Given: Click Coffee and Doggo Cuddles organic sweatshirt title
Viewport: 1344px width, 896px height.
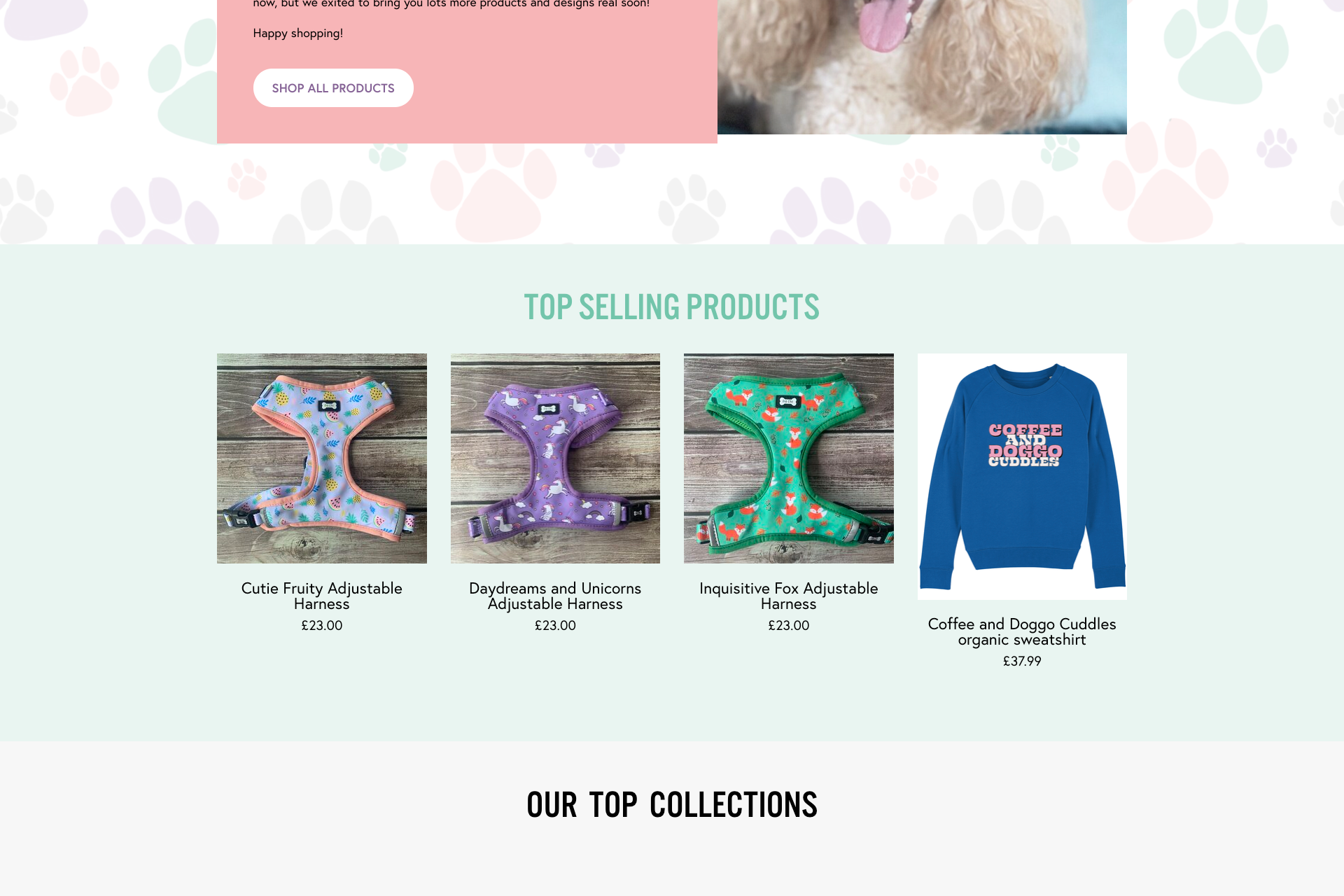Looking at the screenshot, I should (1022, 631).
